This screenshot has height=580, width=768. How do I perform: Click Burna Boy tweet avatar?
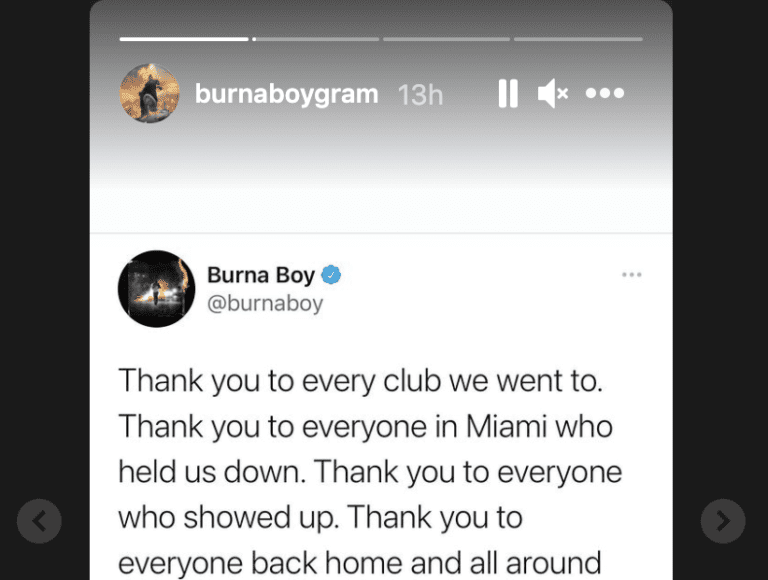coord(157,289)
